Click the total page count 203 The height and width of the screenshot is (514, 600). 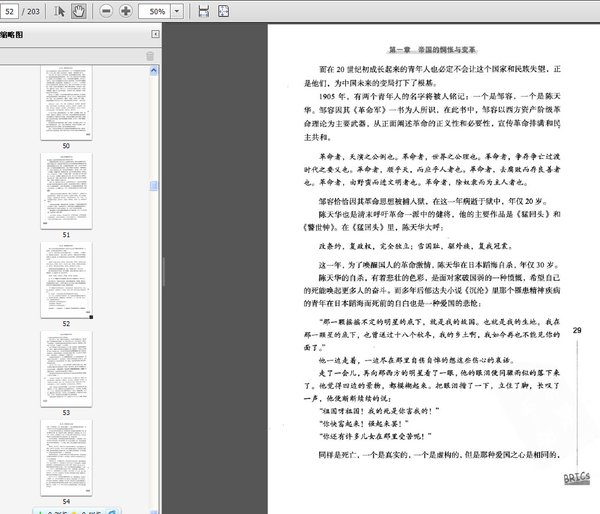[31, 11]
